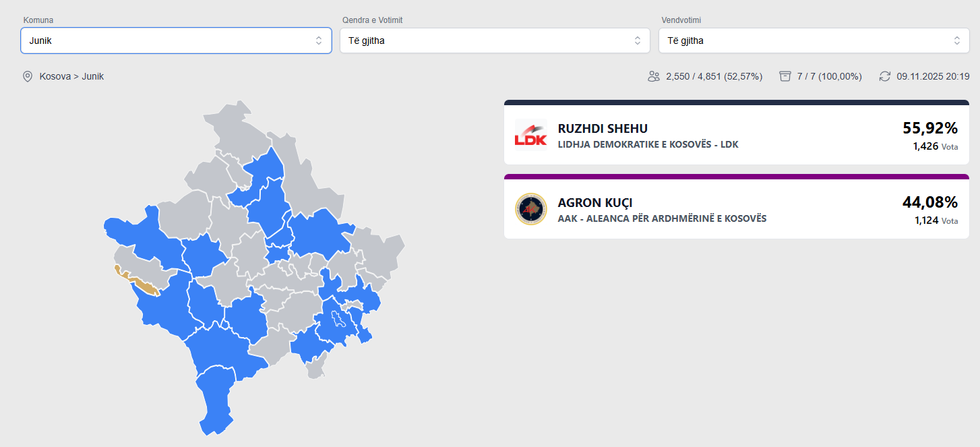Click the 09.11.2025 20:19 update timestamp
980x447 pixels.
pos(933,76)
